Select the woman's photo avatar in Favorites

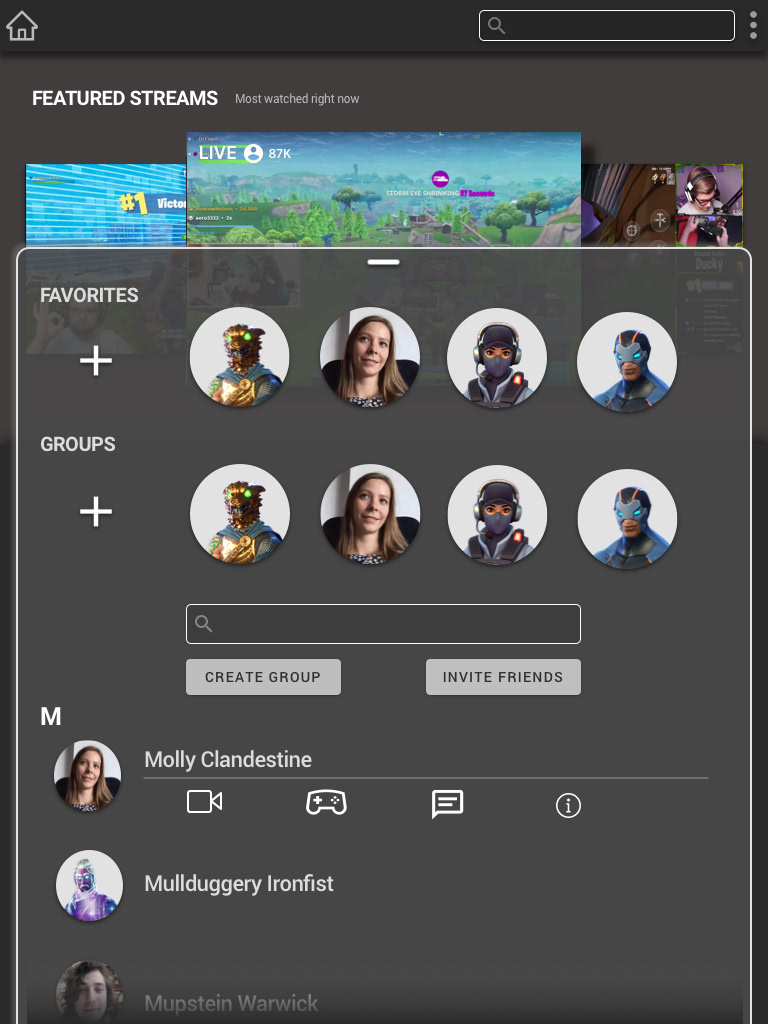(370, 357)
